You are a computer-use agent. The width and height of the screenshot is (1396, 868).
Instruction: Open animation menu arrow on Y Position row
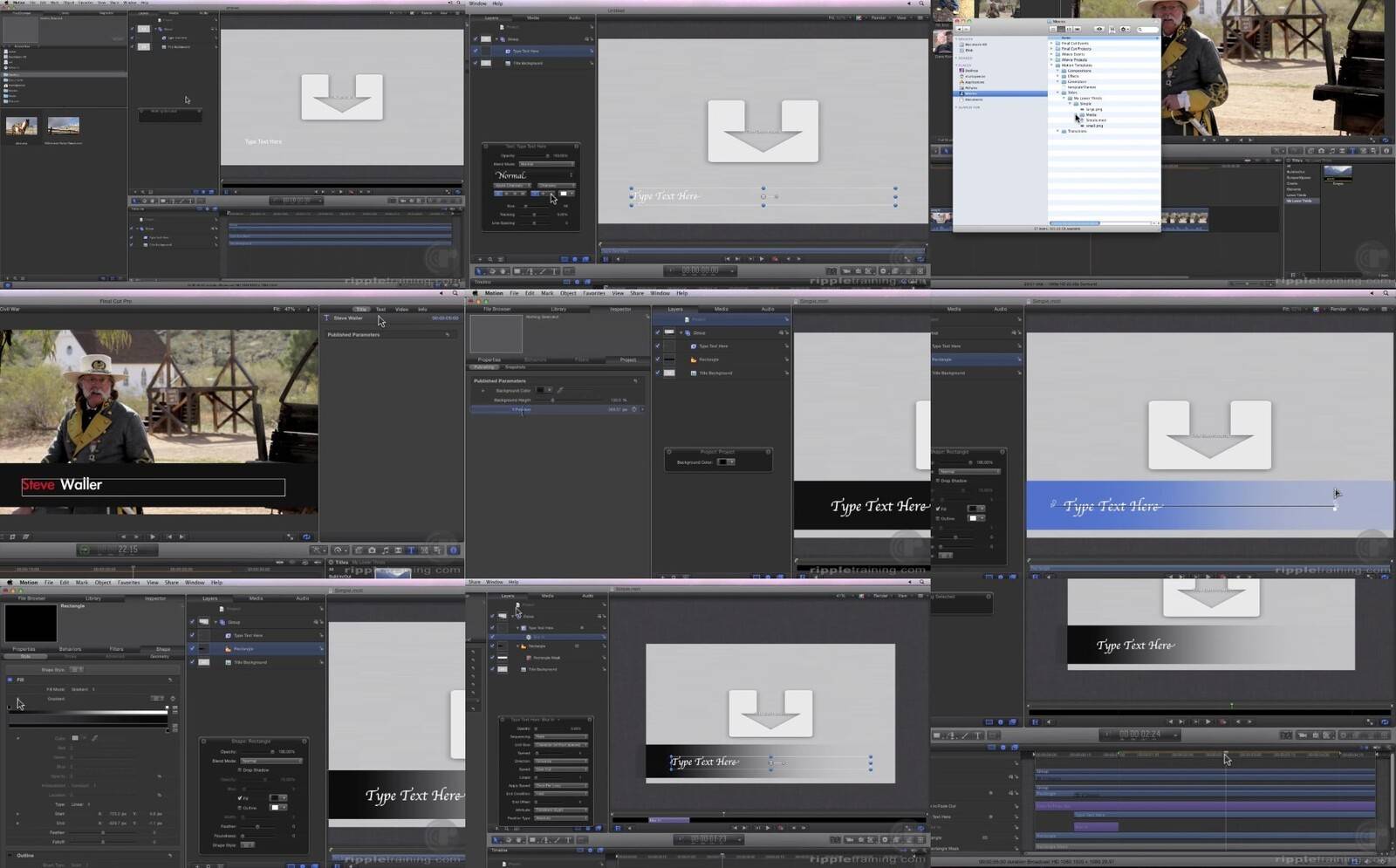click(x=642, y=409)
